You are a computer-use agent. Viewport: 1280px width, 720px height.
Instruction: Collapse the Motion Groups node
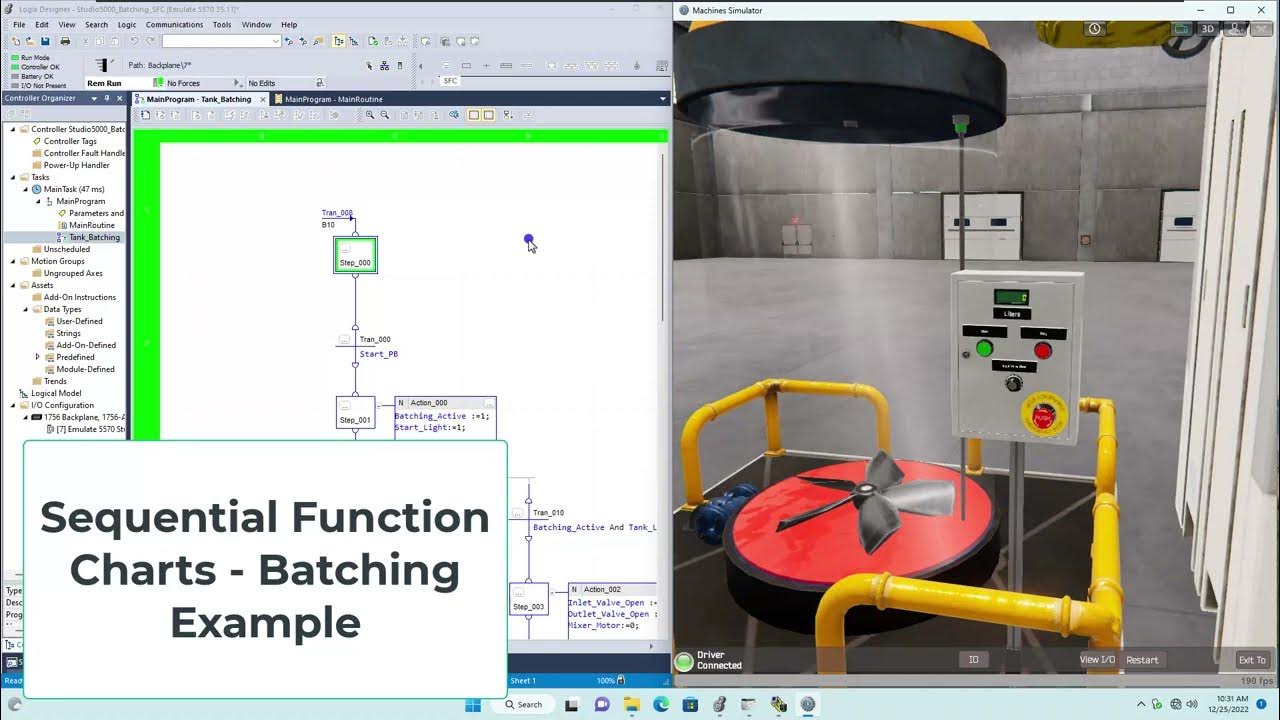click(x=13, y=261)
